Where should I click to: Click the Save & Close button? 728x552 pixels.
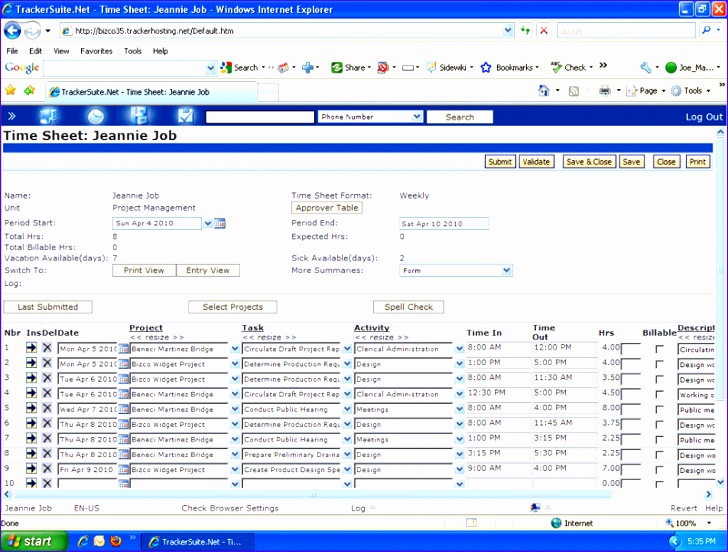589,162
